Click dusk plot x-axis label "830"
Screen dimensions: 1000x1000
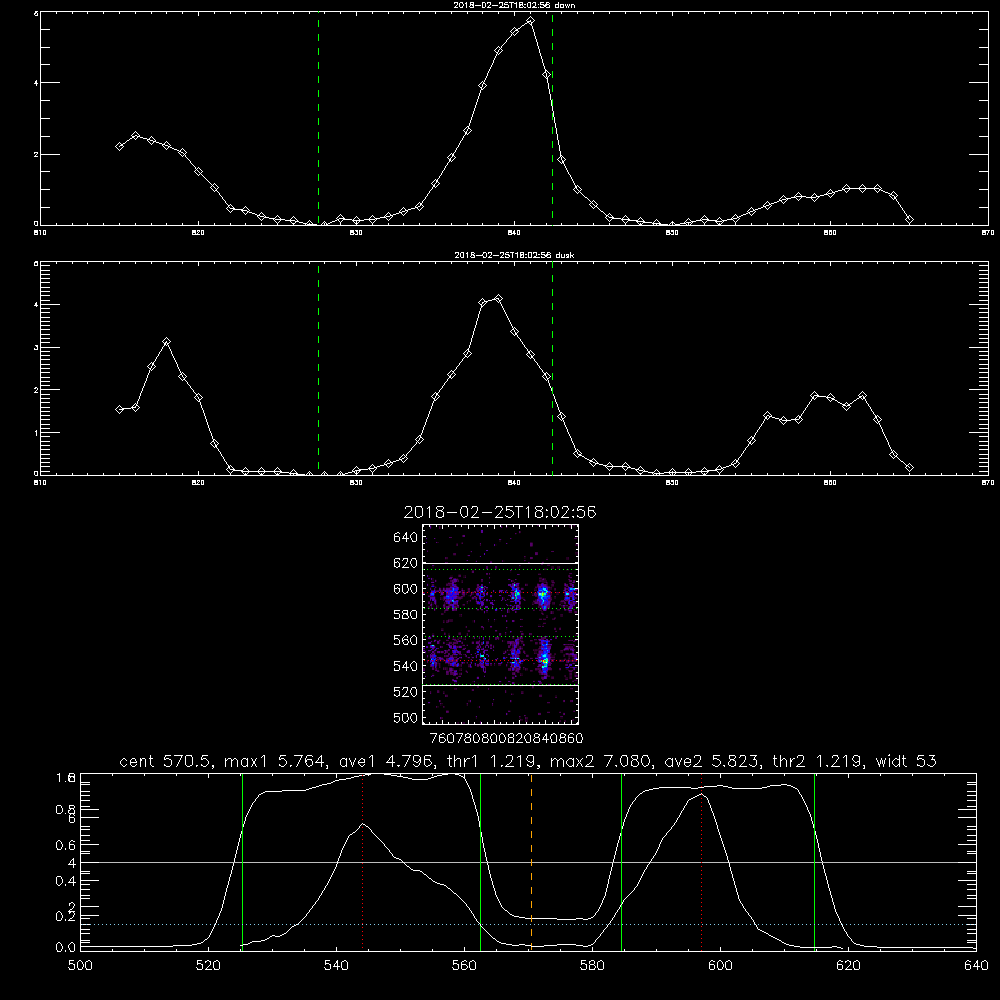tap(356, 483)
